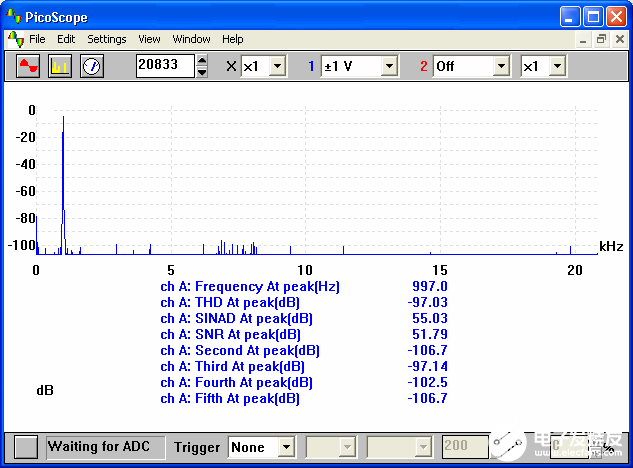Image resolution: width=633 pixels, height=468 pixels.
Task: Decrease the frequency range with down arrow
Action: (x=202, y=72)
